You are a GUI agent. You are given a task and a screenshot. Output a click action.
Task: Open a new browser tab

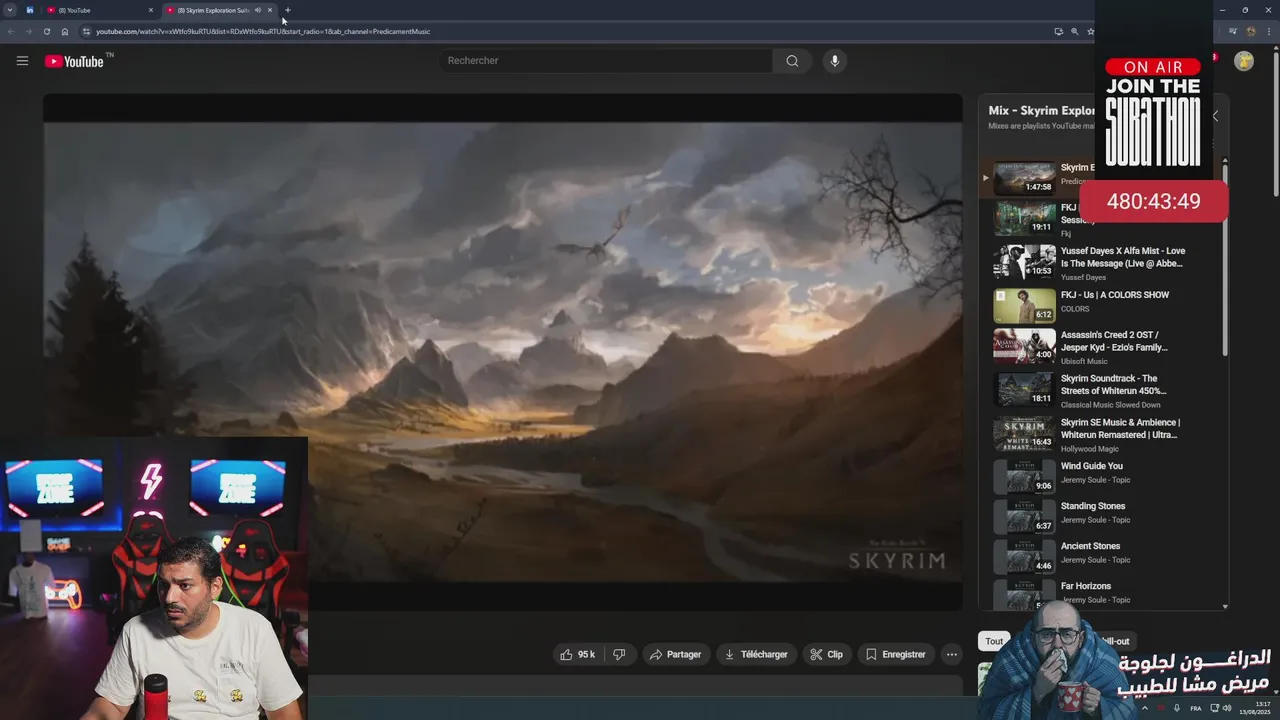click(x=288, y=10)
